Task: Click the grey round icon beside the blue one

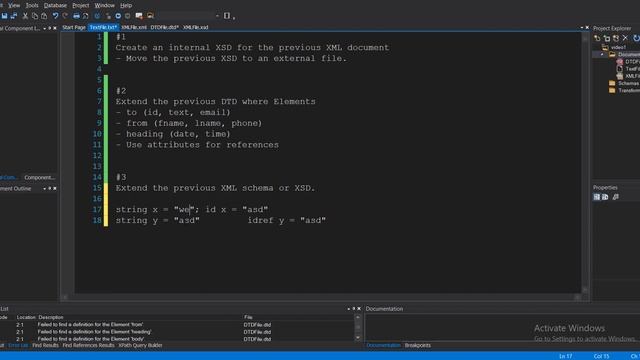Action: click(128, 16)
